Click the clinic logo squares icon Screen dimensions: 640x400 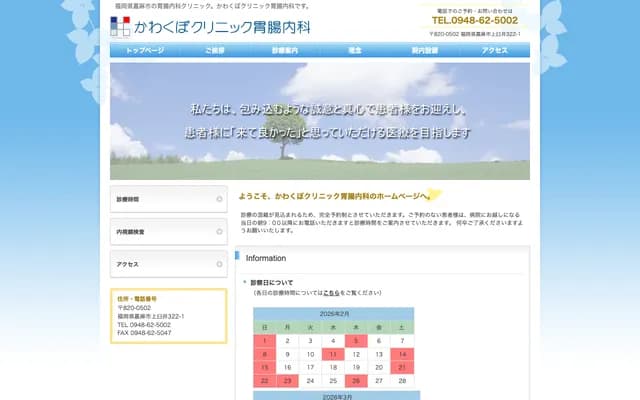click(x=120, y=27)
